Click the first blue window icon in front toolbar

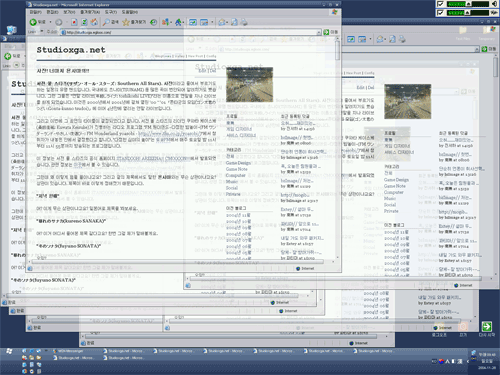[193, 22]
